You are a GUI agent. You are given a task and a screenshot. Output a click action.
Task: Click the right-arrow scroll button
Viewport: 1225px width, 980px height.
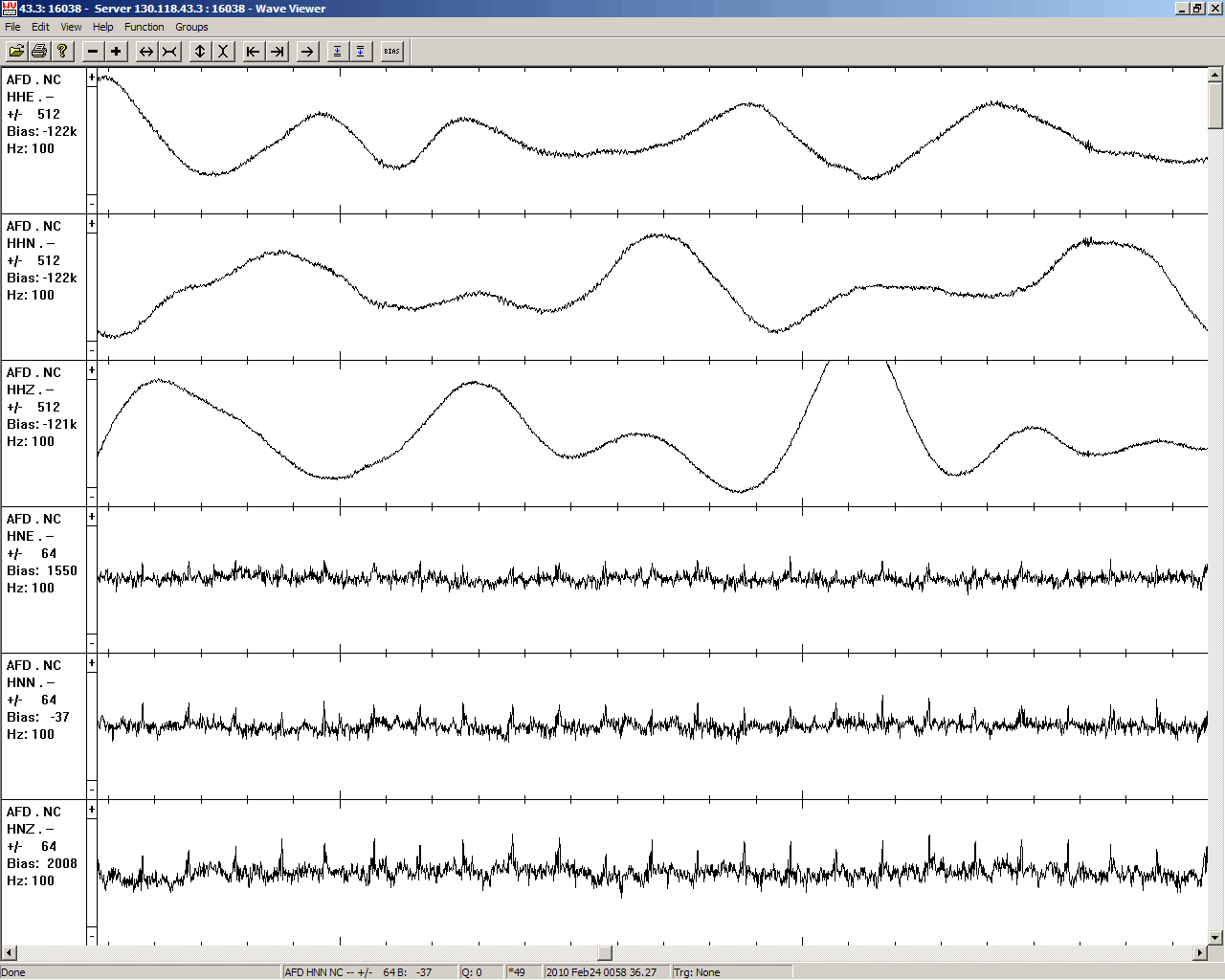[307, 51]
